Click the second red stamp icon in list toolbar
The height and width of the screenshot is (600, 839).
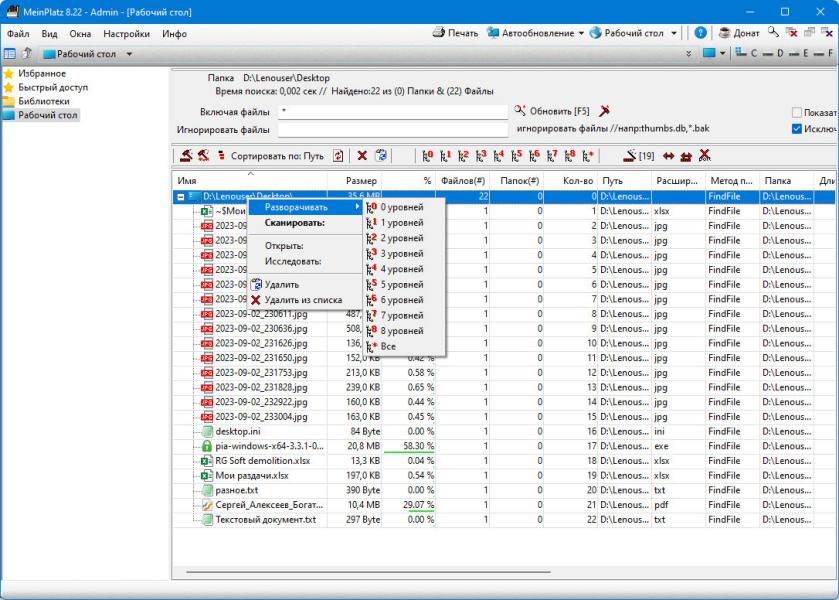pos(203,156)
